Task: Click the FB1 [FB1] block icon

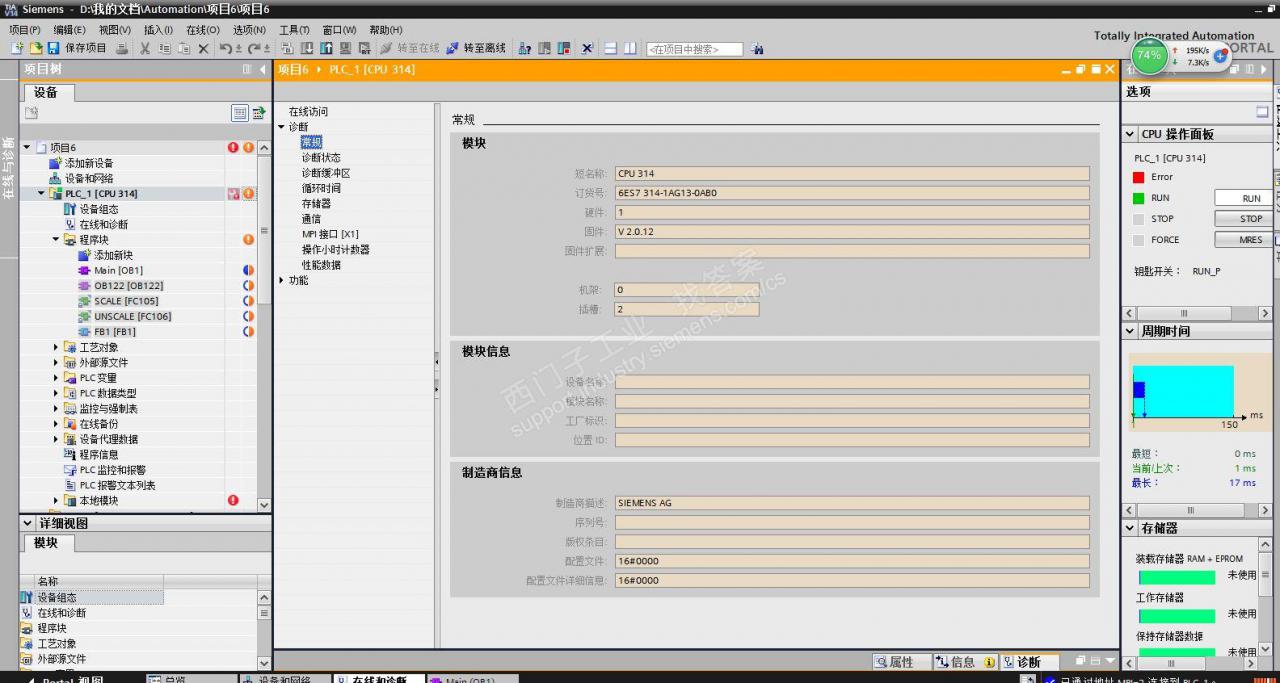Action: pyautogui.click(x=84, y=332)
